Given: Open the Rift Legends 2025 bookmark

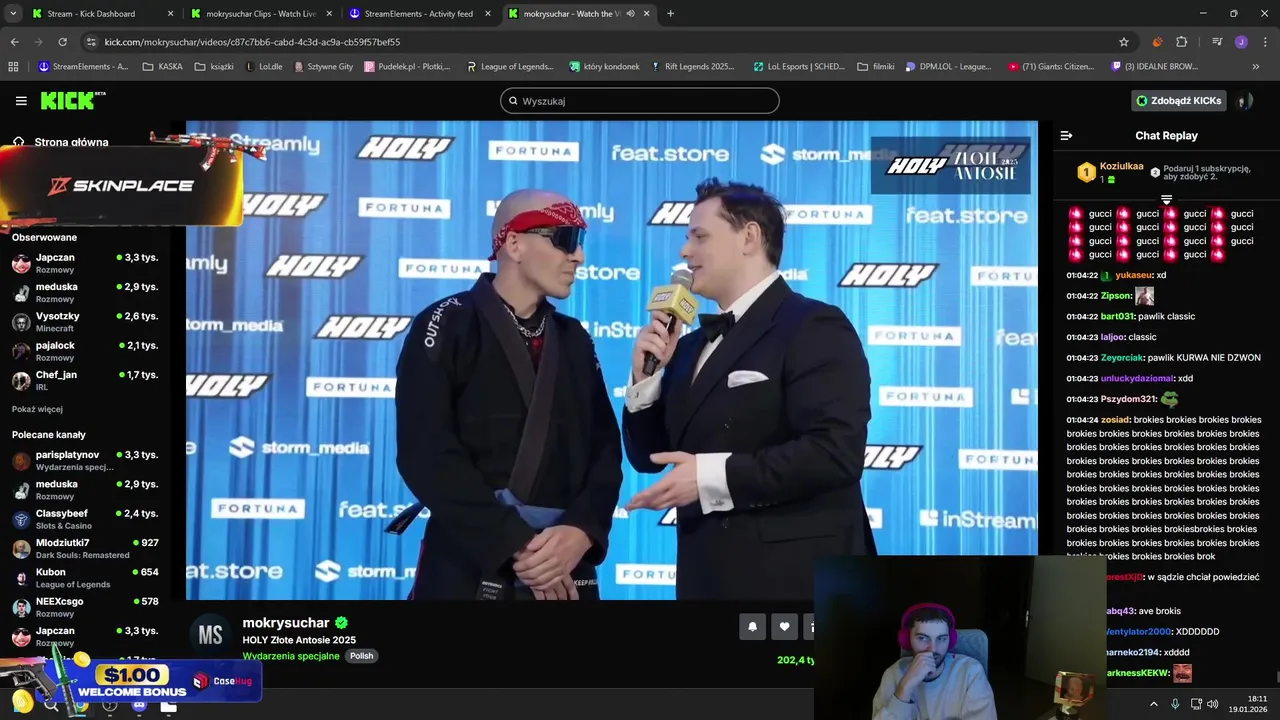Looking at the screenshot, I should [692, 67].
